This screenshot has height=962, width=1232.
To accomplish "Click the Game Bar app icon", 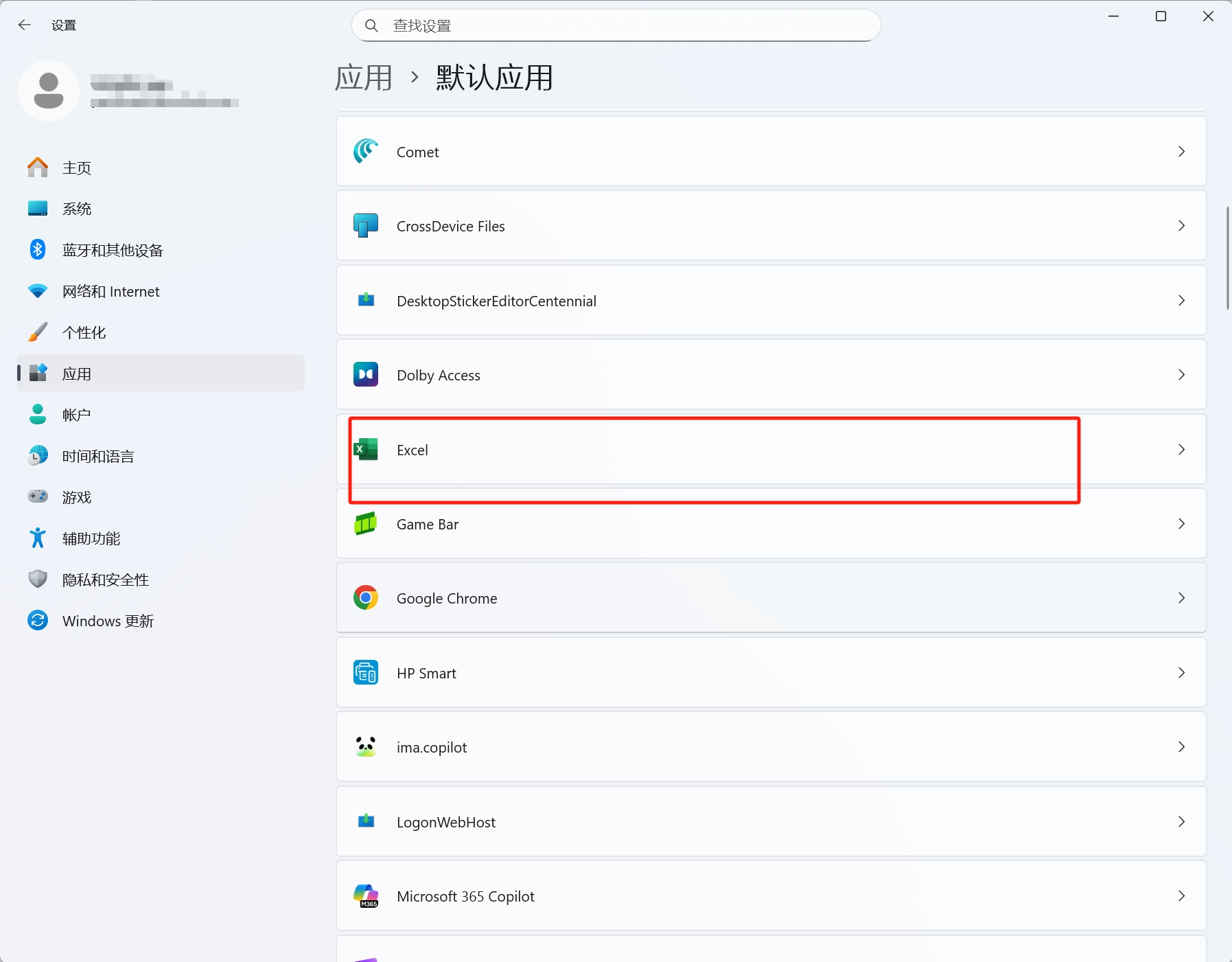I will 366,523.
